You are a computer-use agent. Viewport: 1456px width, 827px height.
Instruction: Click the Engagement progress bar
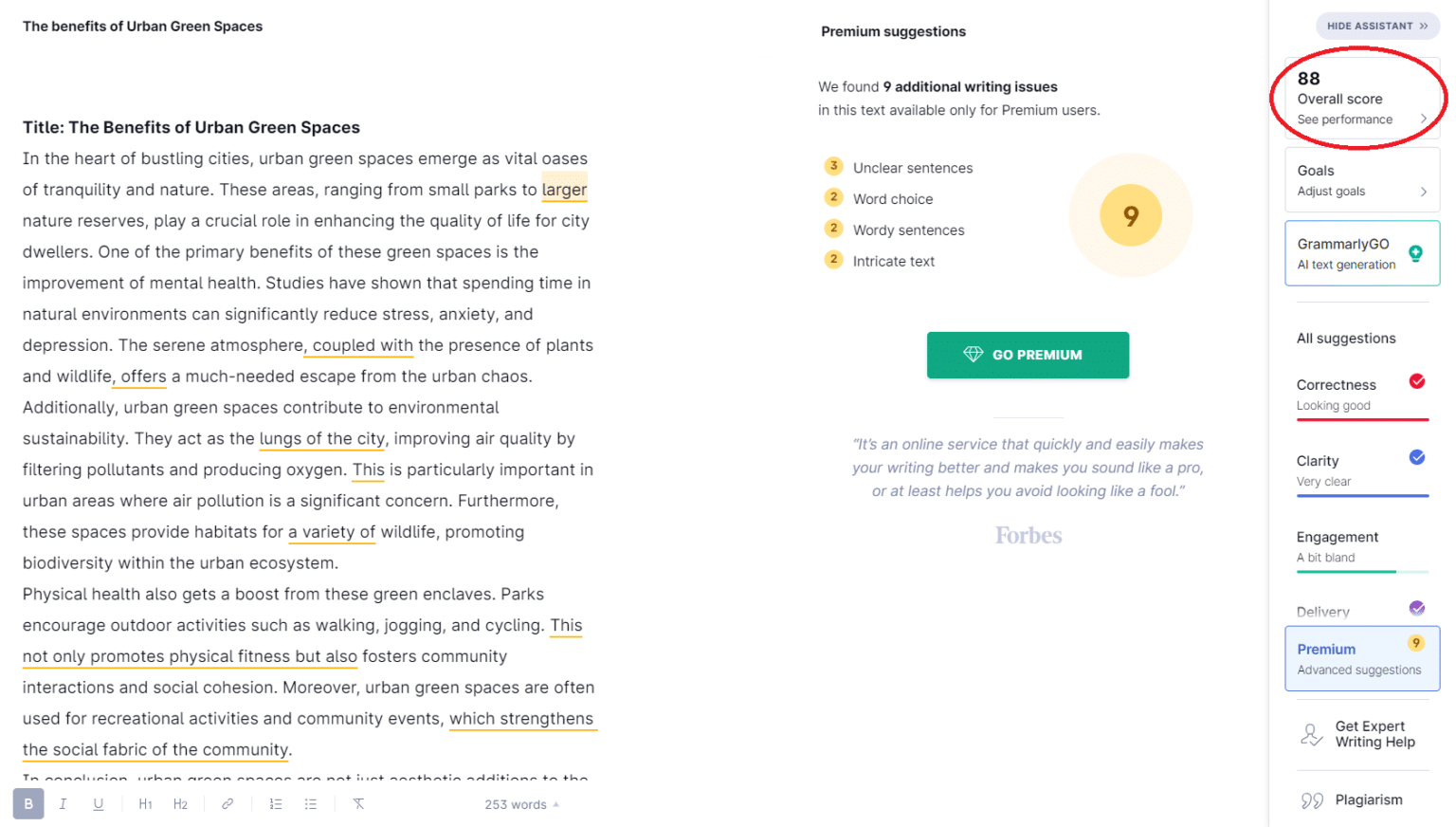pos(1362,573)
